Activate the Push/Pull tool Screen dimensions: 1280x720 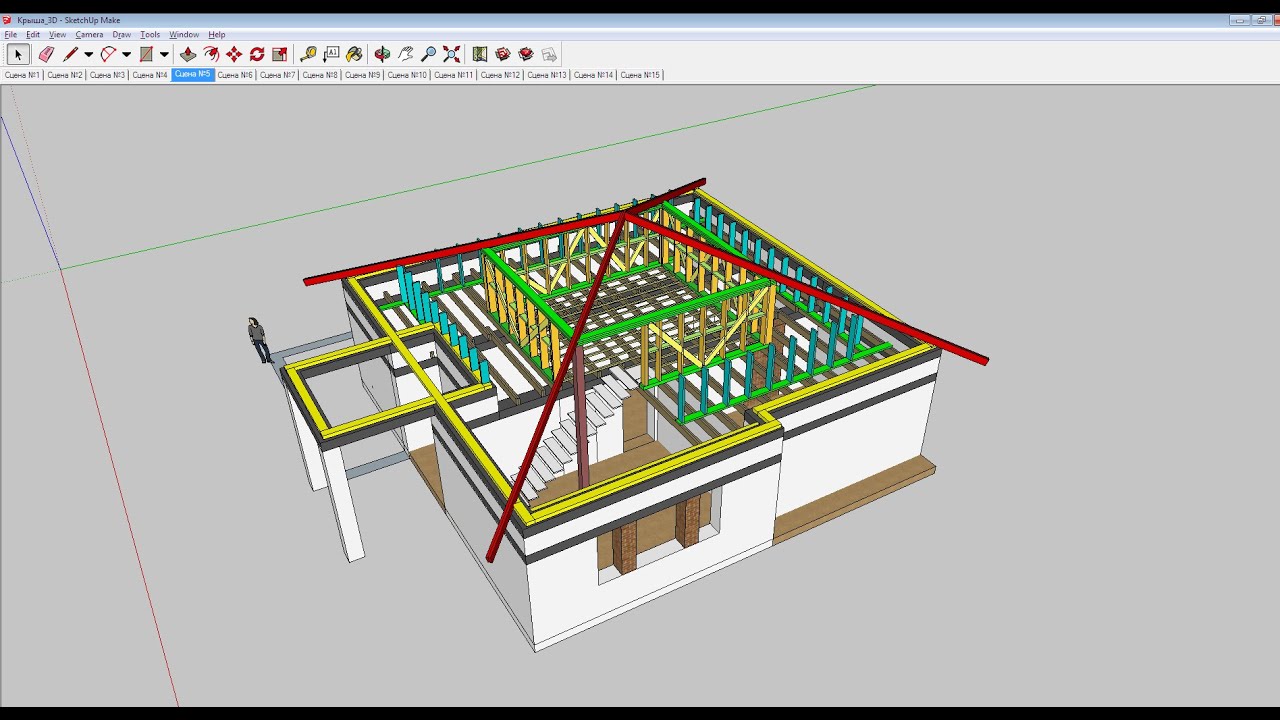coord(188,54)
